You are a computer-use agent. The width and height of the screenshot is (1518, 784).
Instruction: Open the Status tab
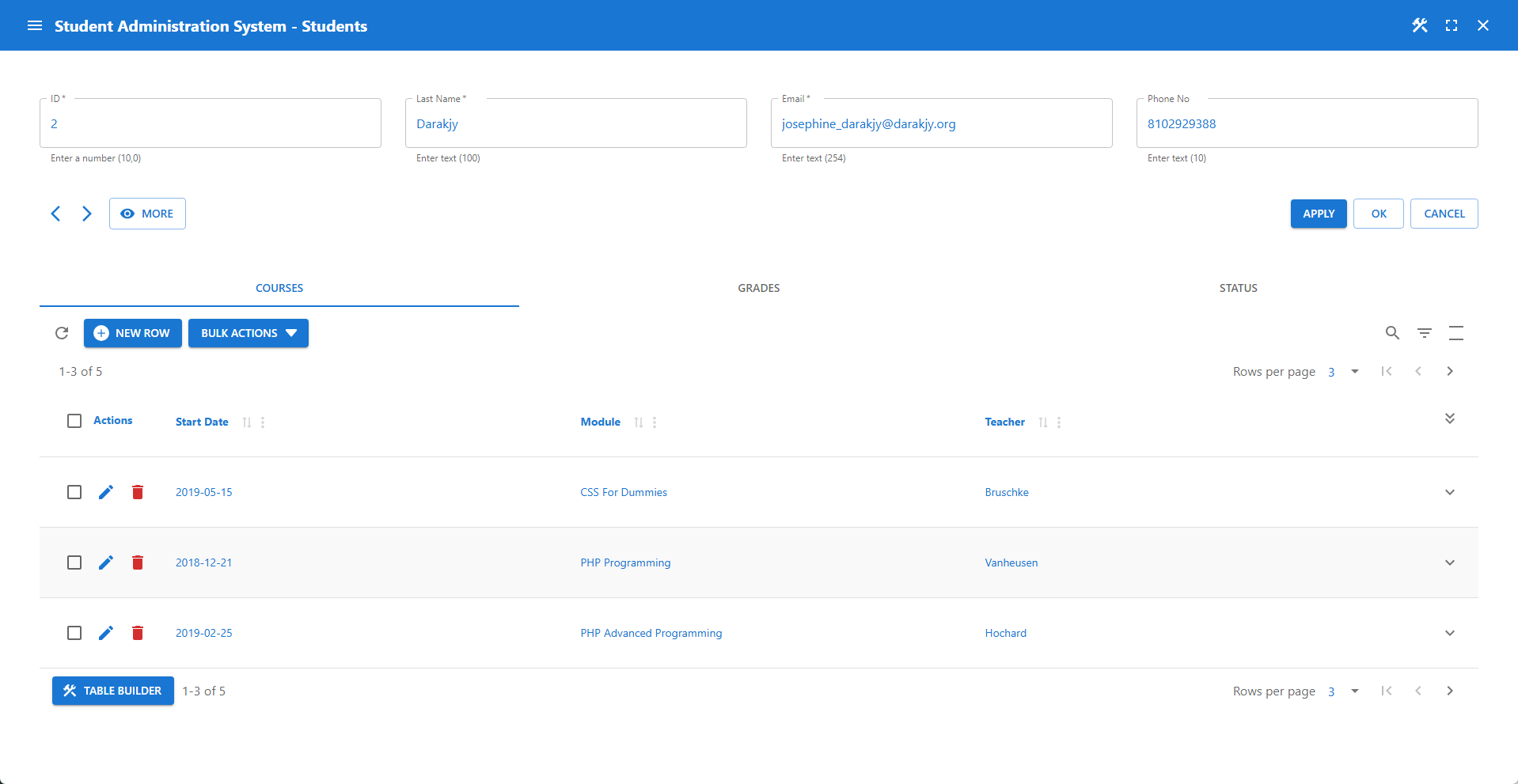click(x=1238, y=288)
